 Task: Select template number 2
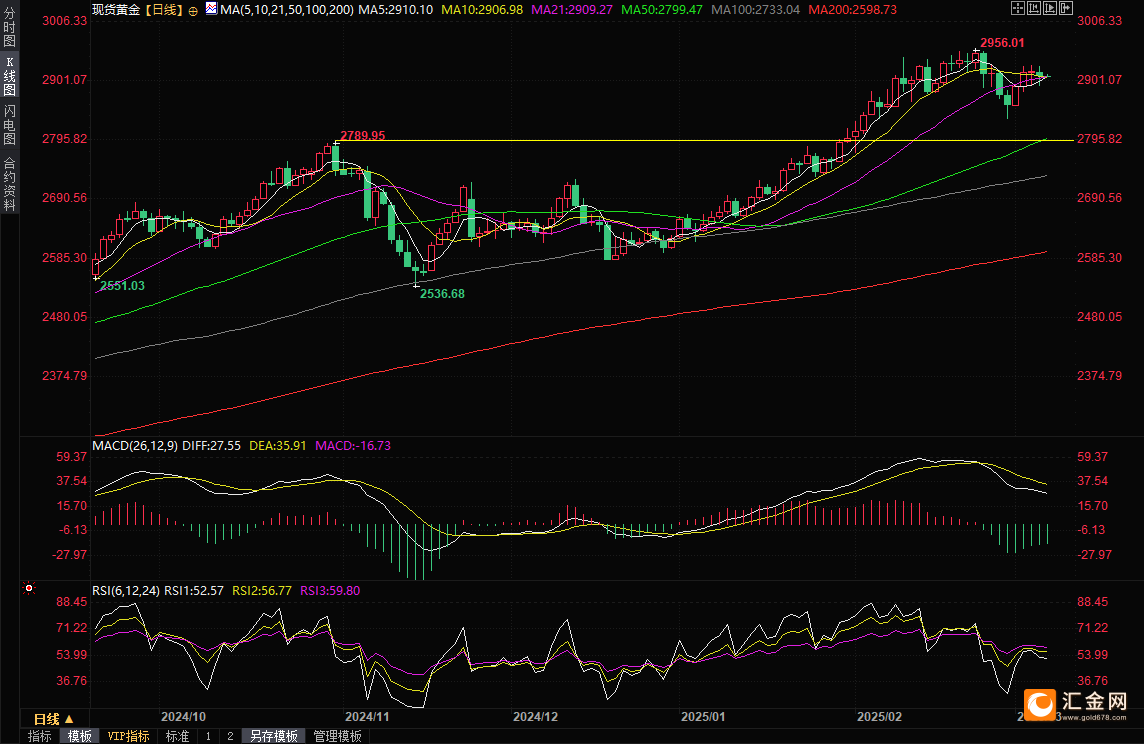pos(231,736)
